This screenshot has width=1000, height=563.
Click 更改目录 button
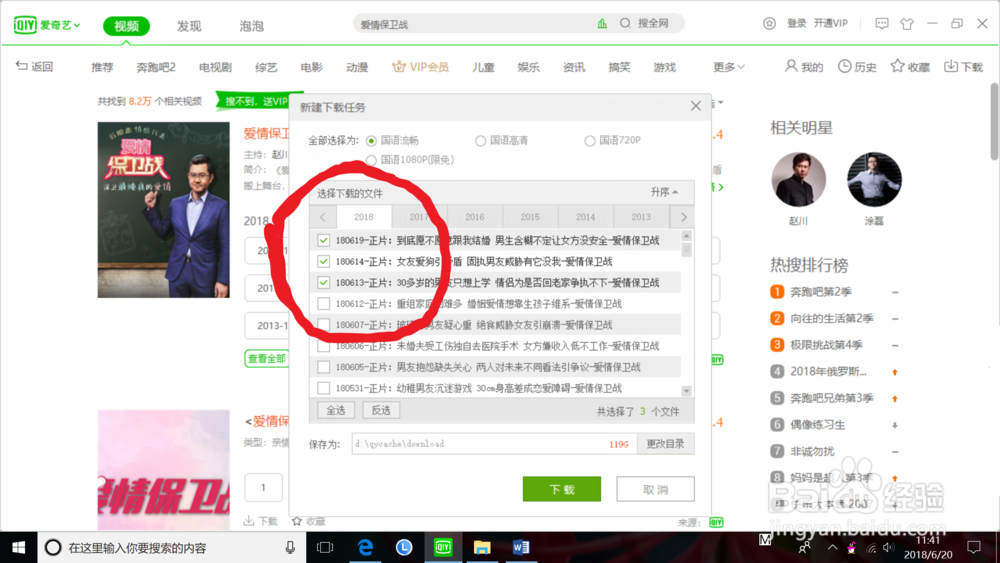point(665,444)
